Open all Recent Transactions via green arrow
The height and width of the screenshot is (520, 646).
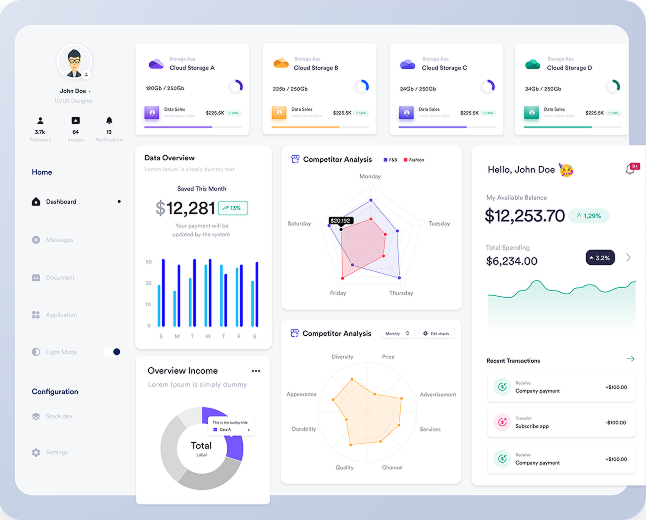pos(630,359)
